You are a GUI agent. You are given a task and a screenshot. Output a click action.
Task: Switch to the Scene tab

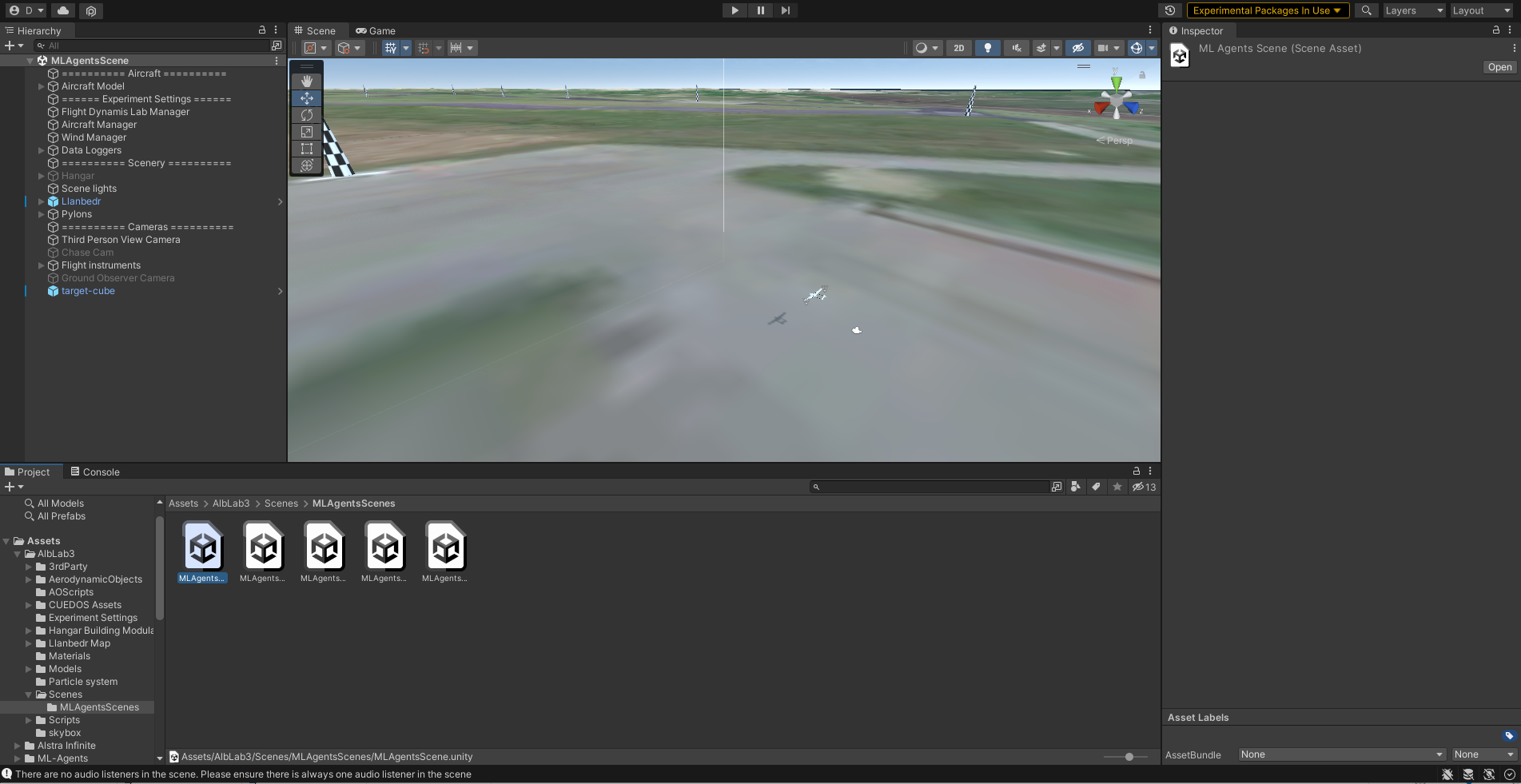(x=315, y=30)
